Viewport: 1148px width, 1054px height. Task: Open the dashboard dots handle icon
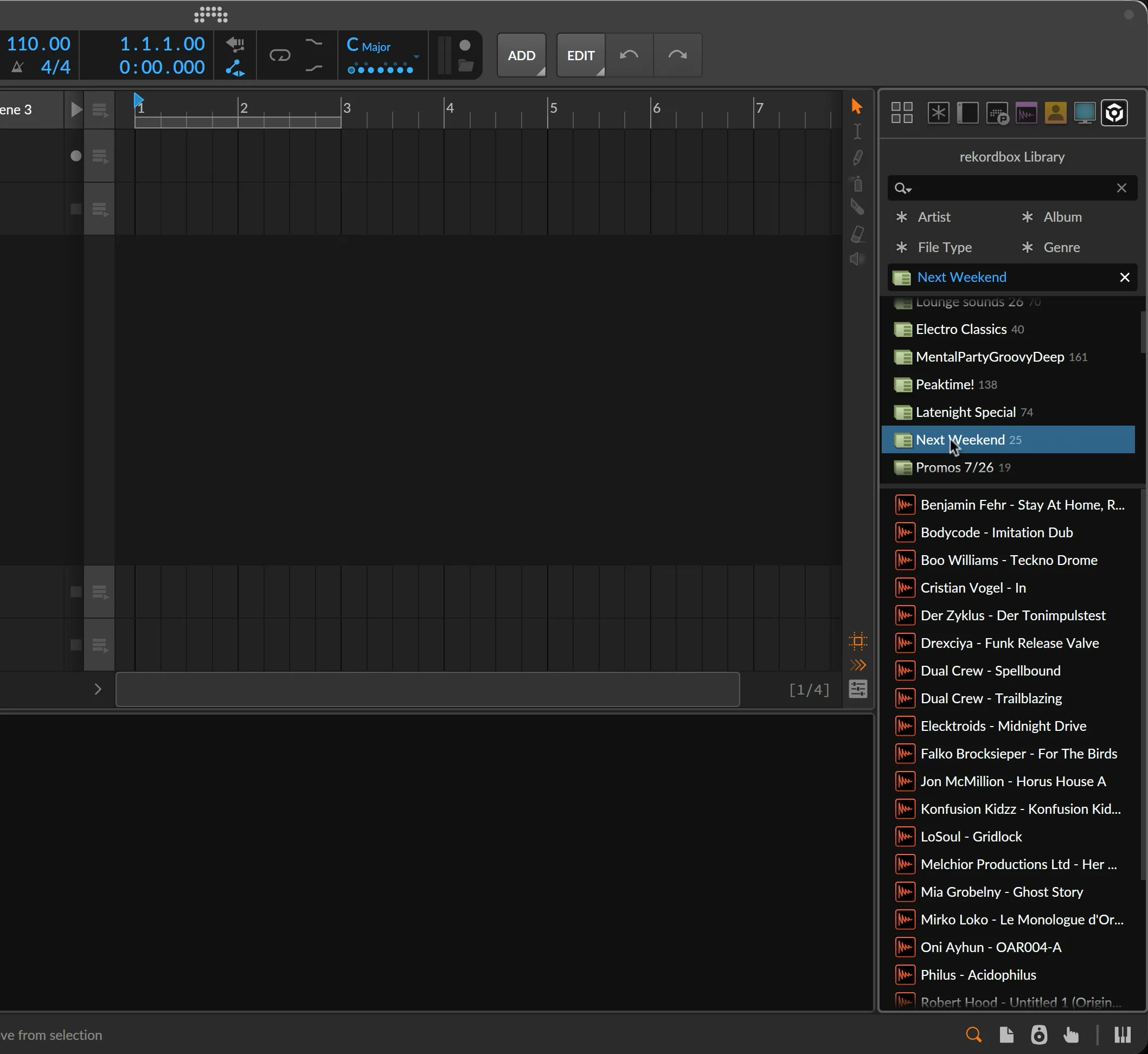[210, 15]
